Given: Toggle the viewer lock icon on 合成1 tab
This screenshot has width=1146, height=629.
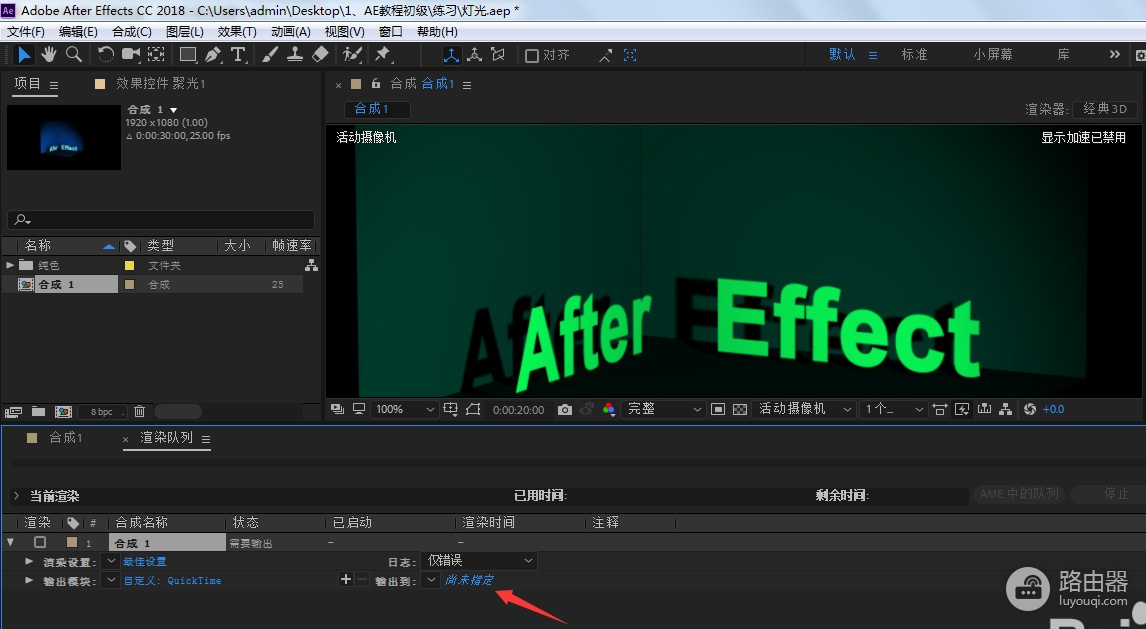Looking at the screenshot, I should coord(376,83).
